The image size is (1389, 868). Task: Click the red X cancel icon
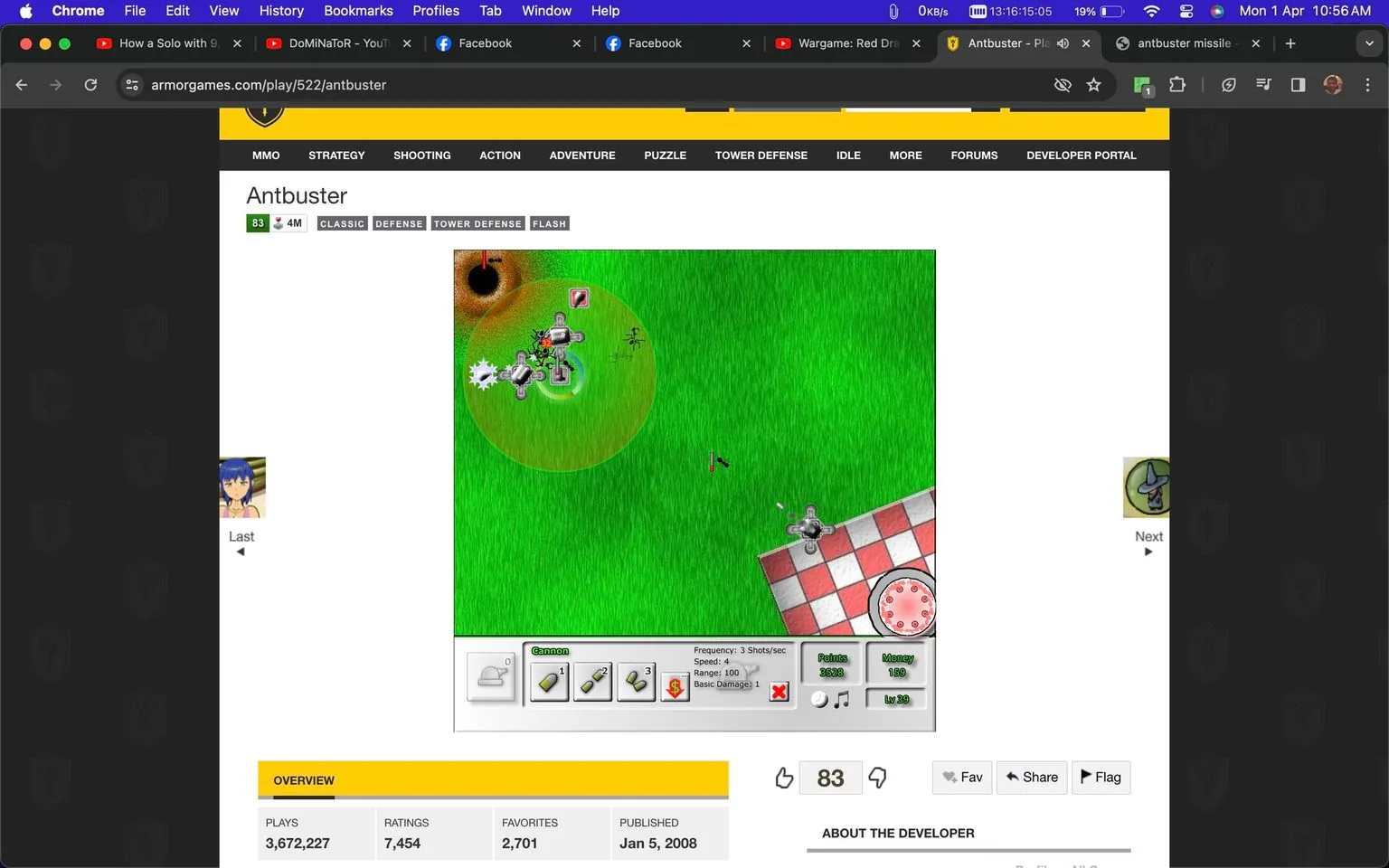tap(779, 692)
